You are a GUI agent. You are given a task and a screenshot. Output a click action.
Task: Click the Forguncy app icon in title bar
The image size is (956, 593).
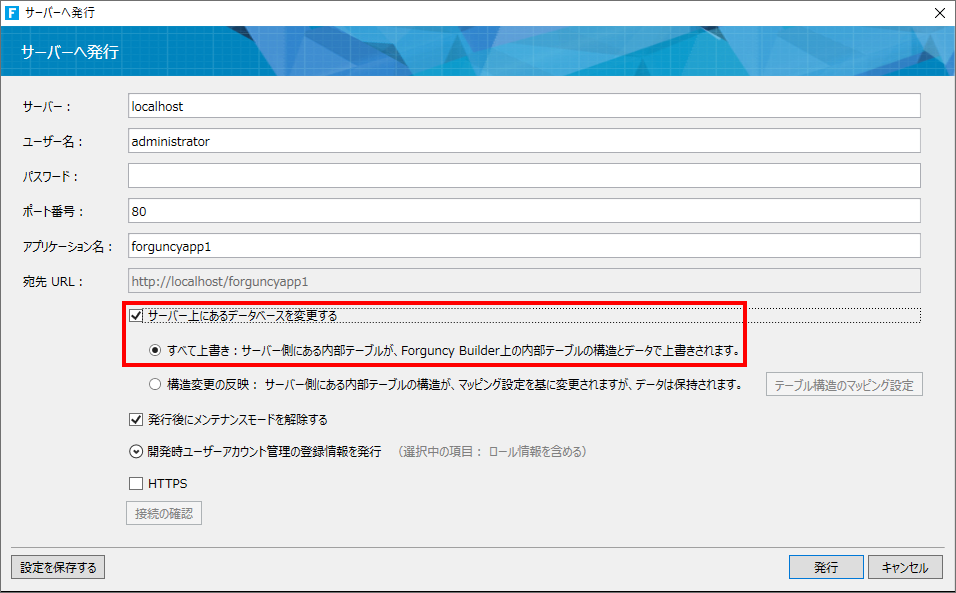pyautogui.click(x=12, y=13)
